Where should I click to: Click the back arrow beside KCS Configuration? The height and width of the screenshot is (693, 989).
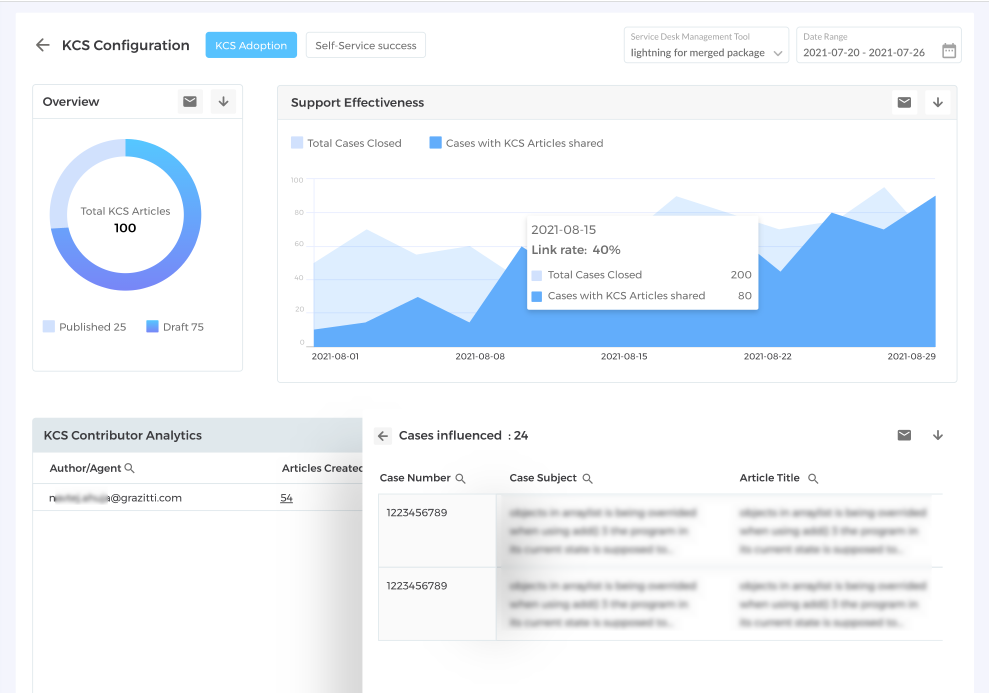pos(42,45)
